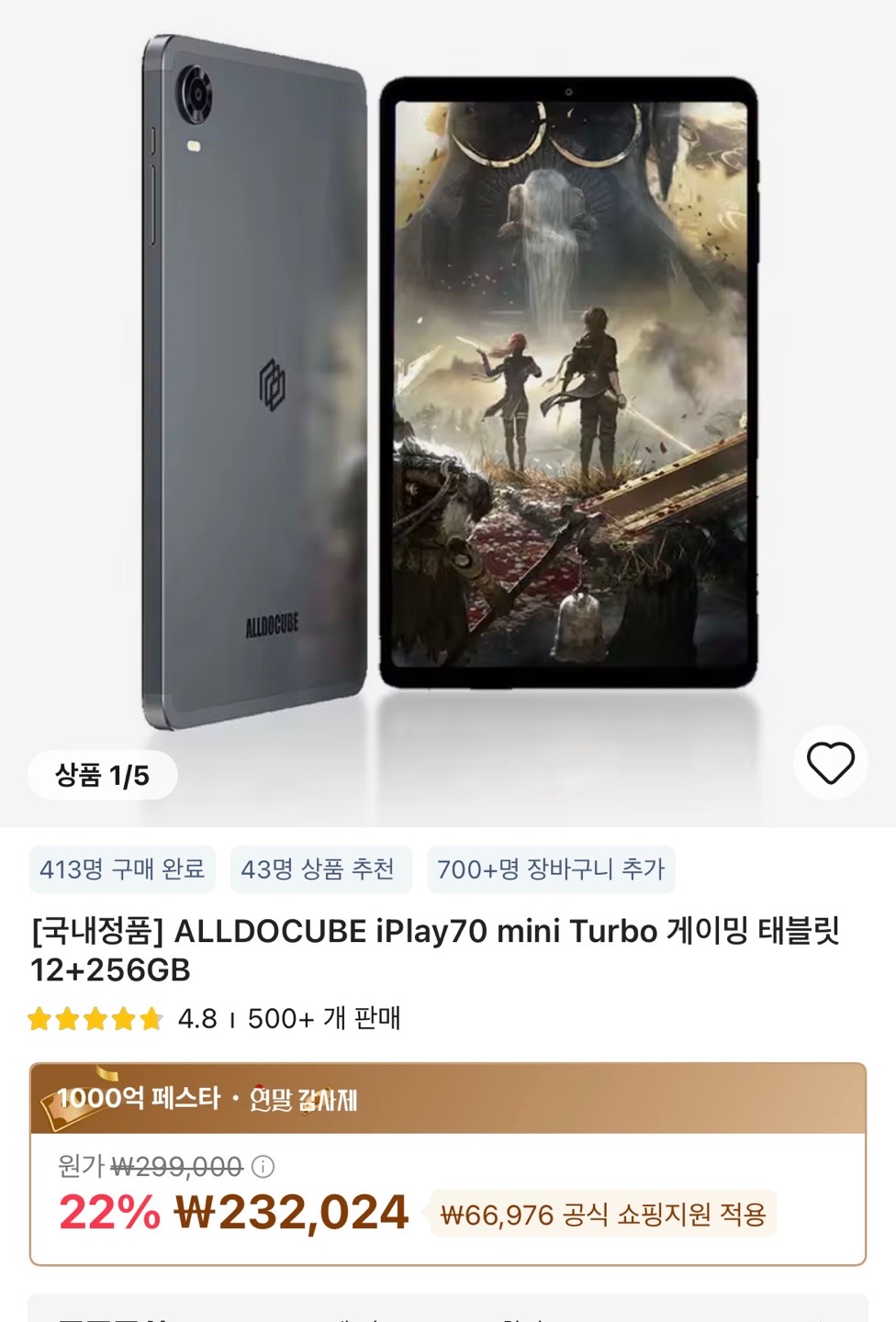This screenshot has width=896, height=1322.
Task: Open the info icon beside 원가 price
Action: coord(263,1167)
